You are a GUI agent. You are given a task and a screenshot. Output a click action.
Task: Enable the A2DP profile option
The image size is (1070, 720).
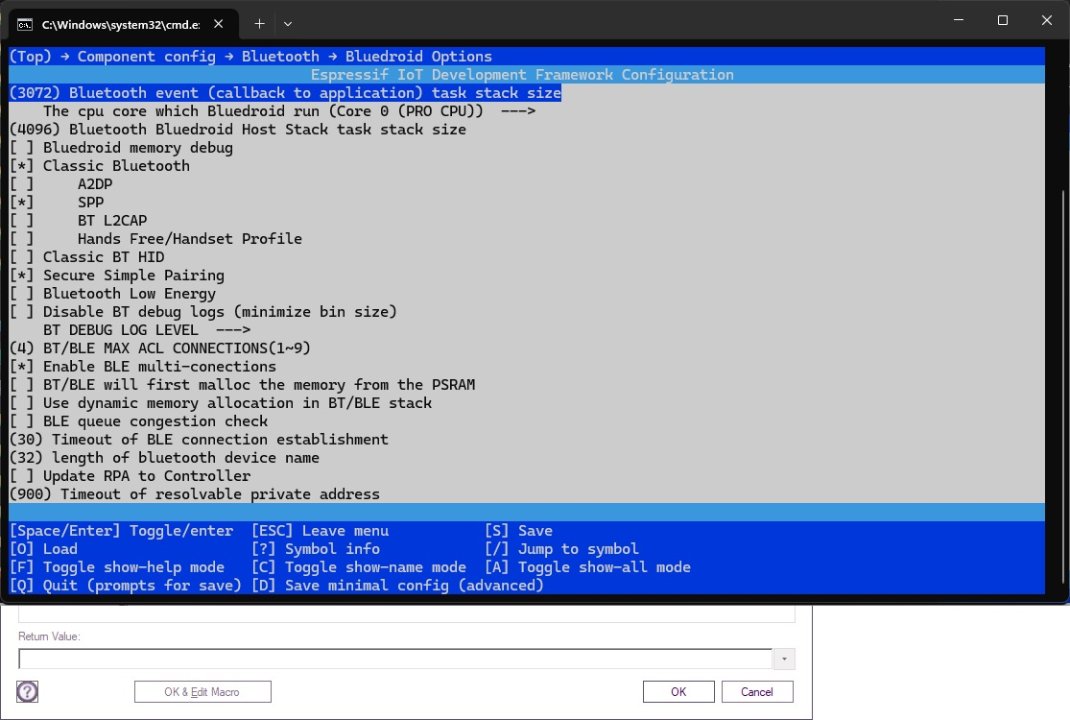coord(61,184)
